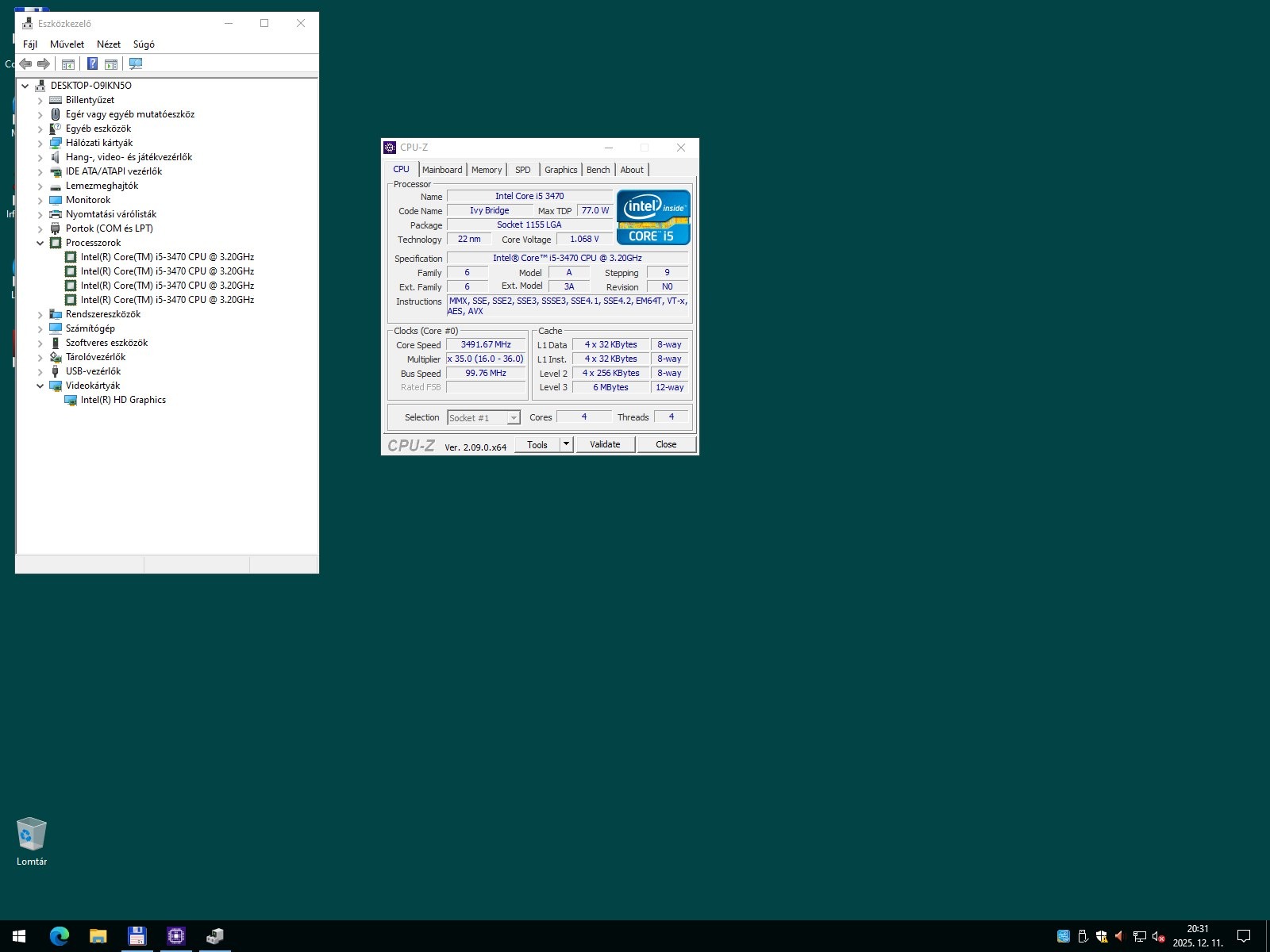The image size is (1270, 952).
Task: Expand the Hálózati kártyák category
Action: coord(40,143)
